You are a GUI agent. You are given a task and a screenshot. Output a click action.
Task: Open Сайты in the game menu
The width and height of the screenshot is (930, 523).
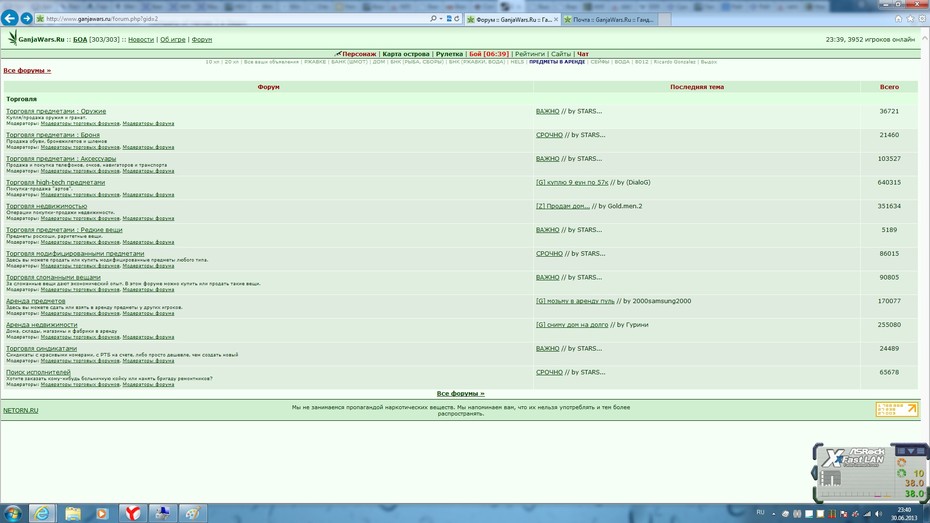point(560,54)
